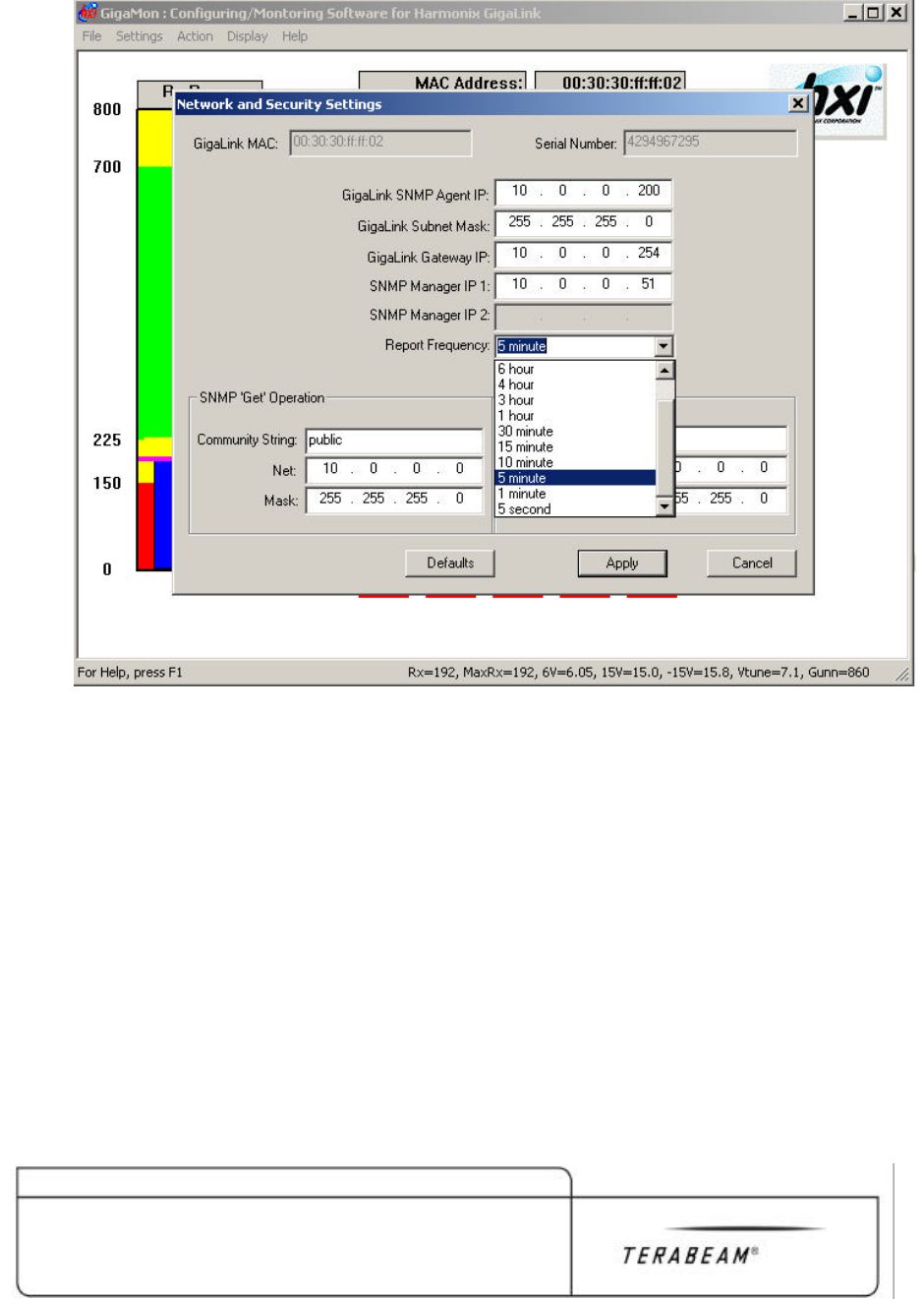Close the GigaMon main window
Screen dimensions: 924x1299
point(896,13)
